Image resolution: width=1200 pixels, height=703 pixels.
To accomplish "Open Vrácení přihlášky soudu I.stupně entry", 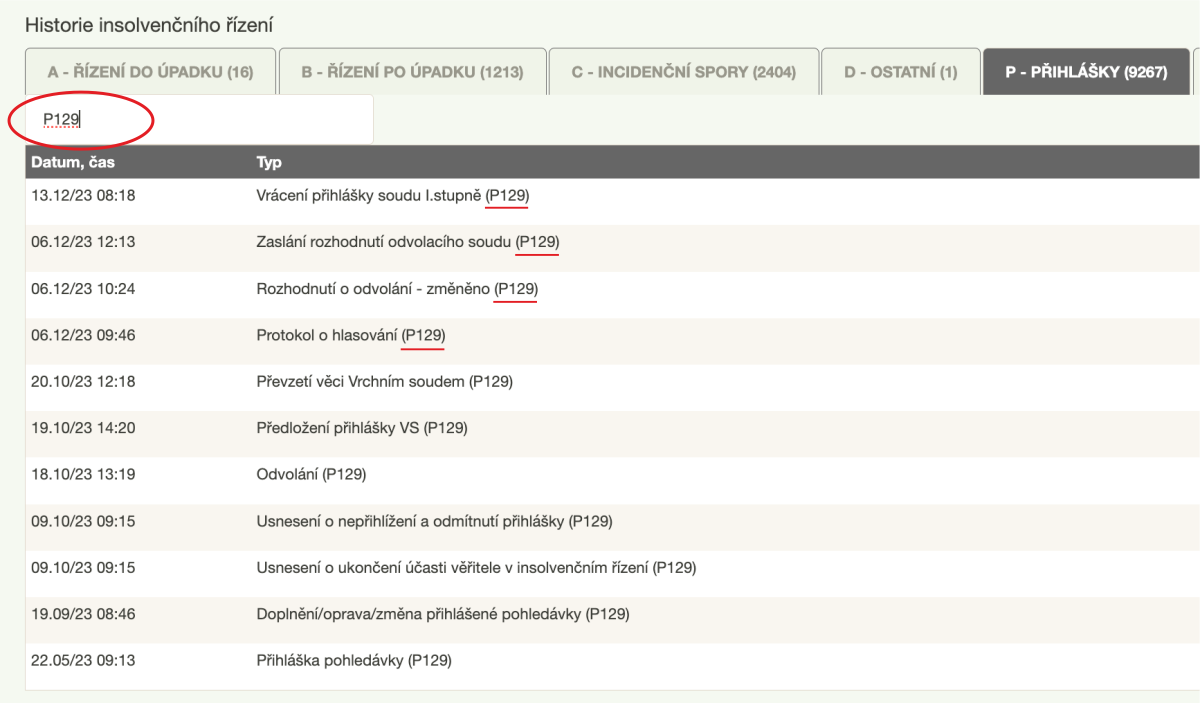I will pyautogui.click(x=392, y=196).
